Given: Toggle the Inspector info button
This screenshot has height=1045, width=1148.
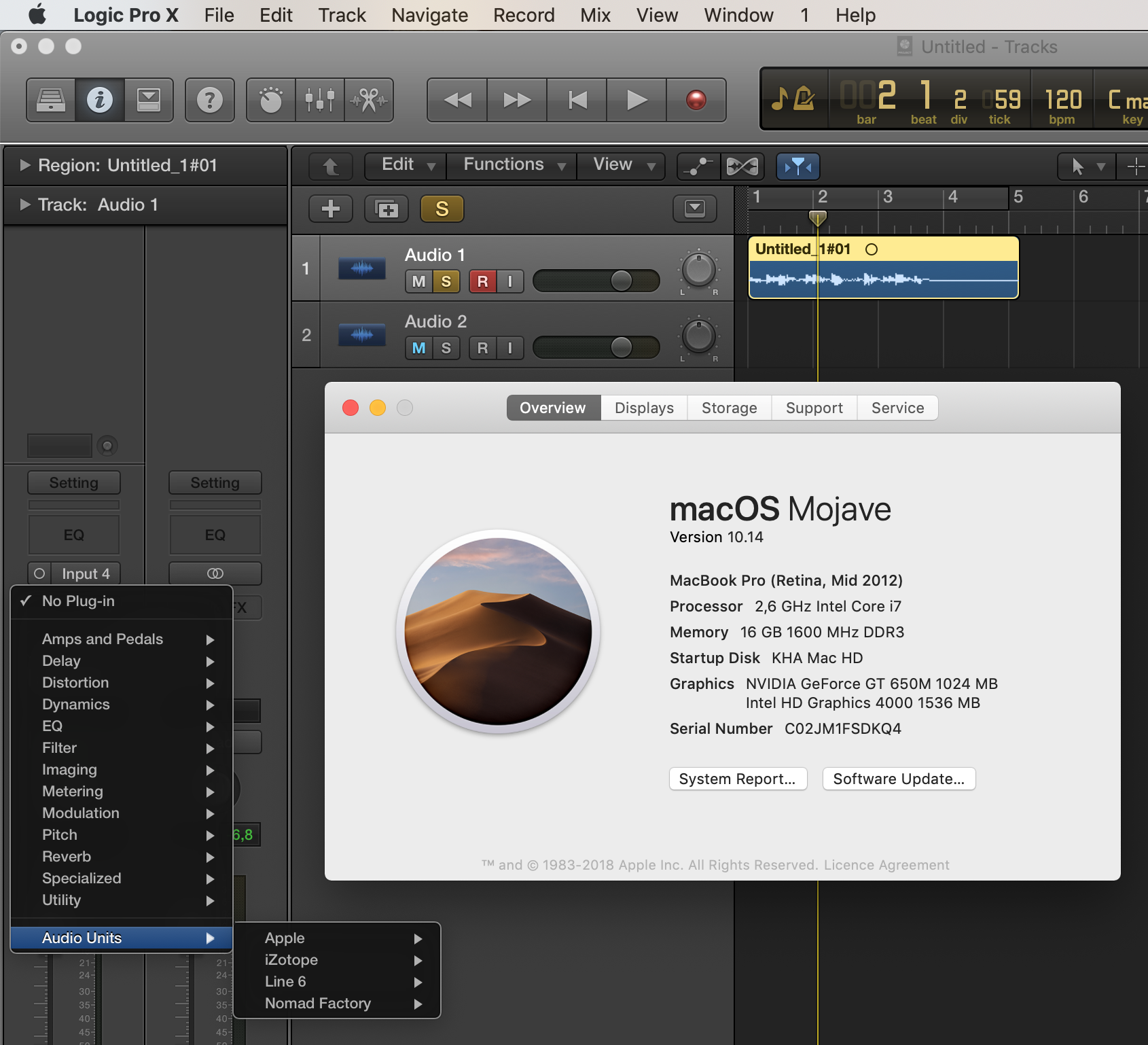Looking at the screenshot, I should [x=100, y=101].
